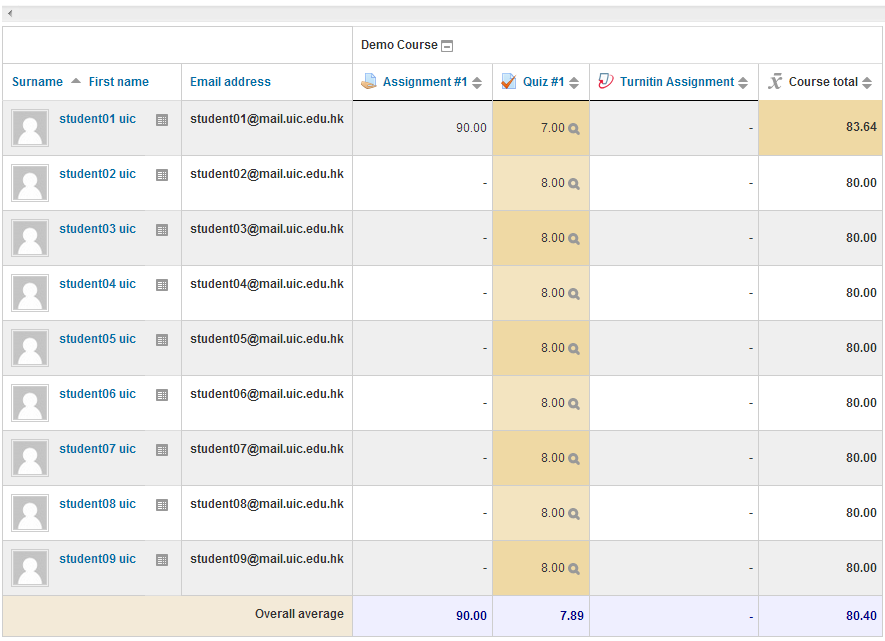Open user report grid icon for student05
The image size is (885, 641).
162,340
